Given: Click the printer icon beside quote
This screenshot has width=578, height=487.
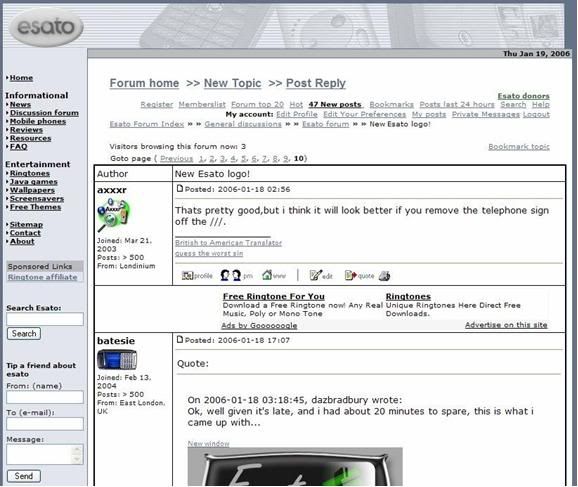Looking at the screenshot, I should pos(384,275).
